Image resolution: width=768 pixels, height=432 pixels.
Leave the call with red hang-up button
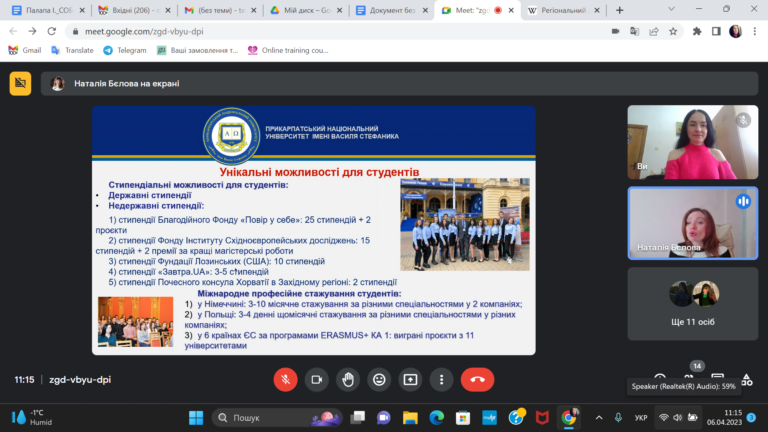[x=477, y=380]
